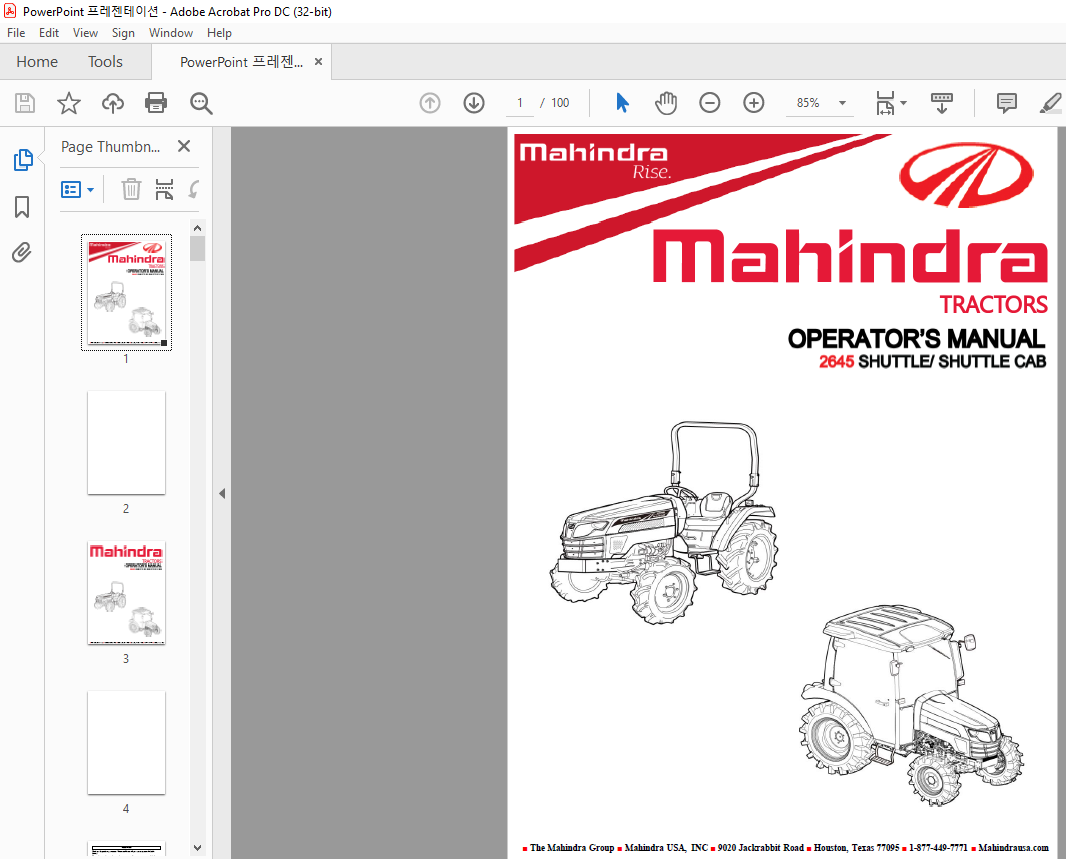
Task: Expand the page display options arrow
Action: tap(904, 103)
